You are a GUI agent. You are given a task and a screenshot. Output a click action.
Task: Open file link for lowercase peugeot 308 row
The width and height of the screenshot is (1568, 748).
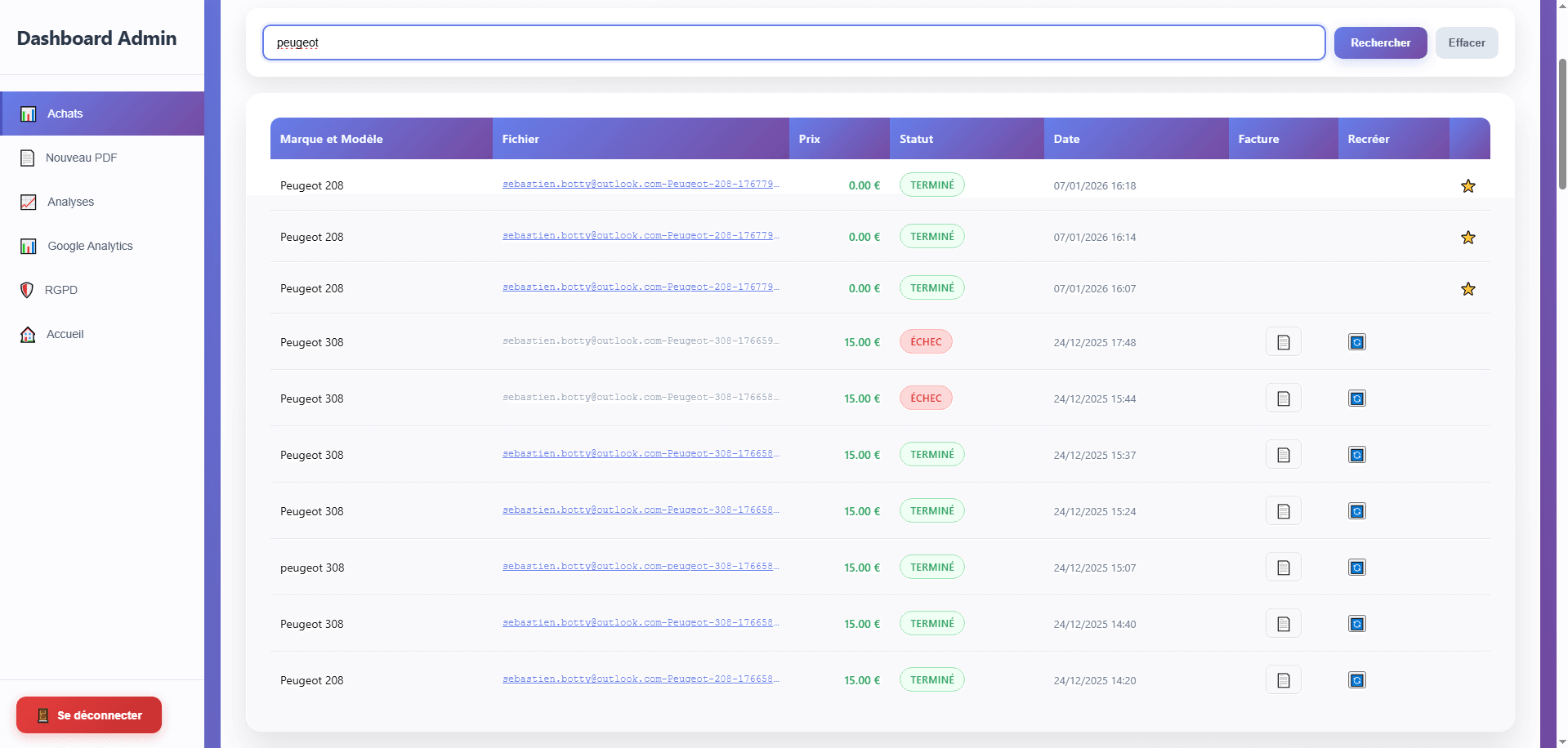coord(641,567)
